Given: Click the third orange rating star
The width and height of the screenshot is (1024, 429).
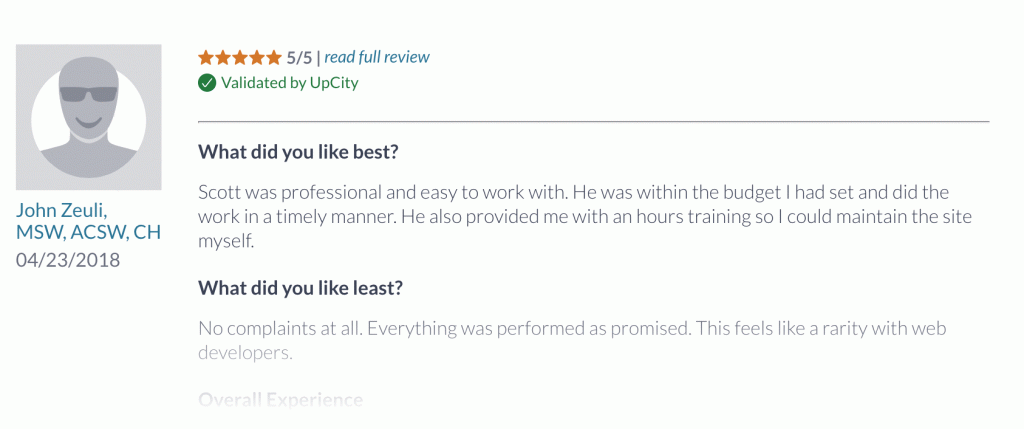Looking at the screenshot, I should 240,57.
